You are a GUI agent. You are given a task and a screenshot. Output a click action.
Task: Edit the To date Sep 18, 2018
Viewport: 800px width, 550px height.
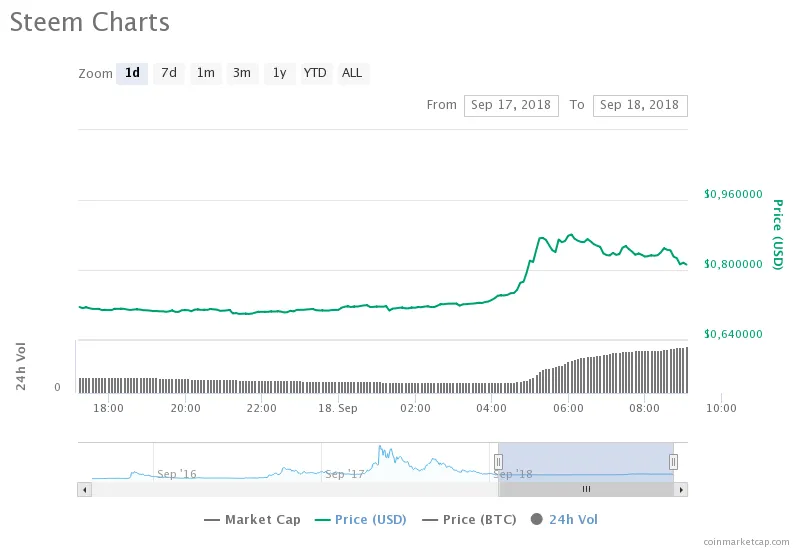click(640, 106)
